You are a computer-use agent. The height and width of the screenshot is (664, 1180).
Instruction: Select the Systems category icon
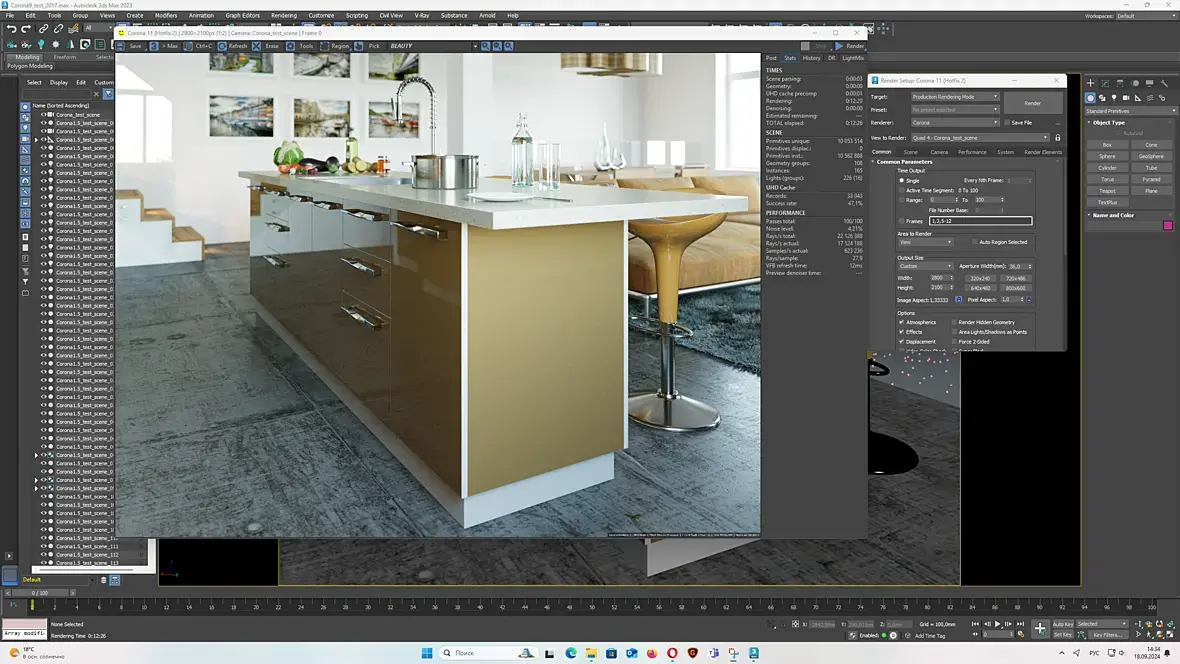pyautogui.click(x=1162, y=98)
